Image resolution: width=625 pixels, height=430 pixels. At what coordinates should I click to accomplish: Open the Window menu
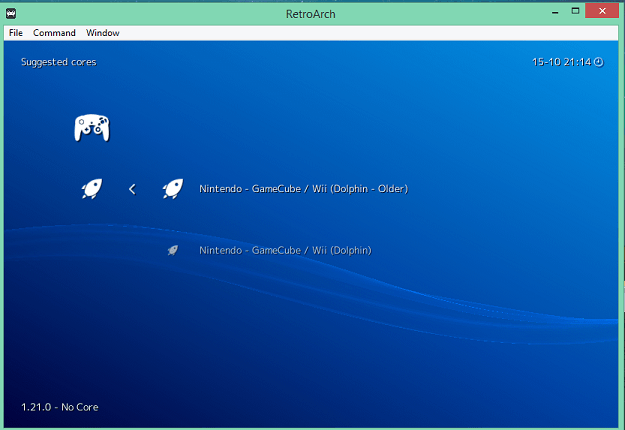click(102, 33)
